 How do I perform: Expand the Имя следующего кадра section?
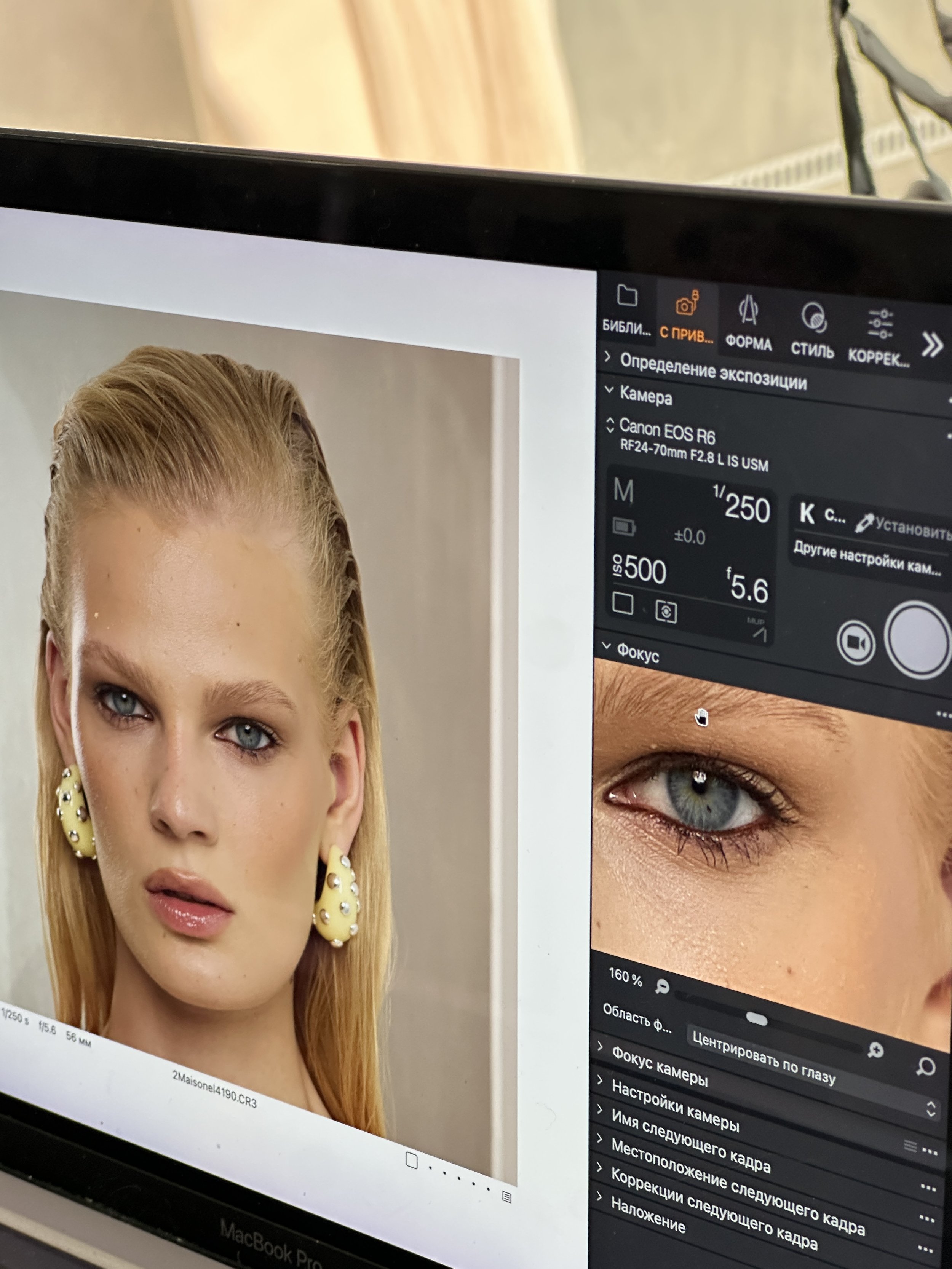click(600, 1109)
